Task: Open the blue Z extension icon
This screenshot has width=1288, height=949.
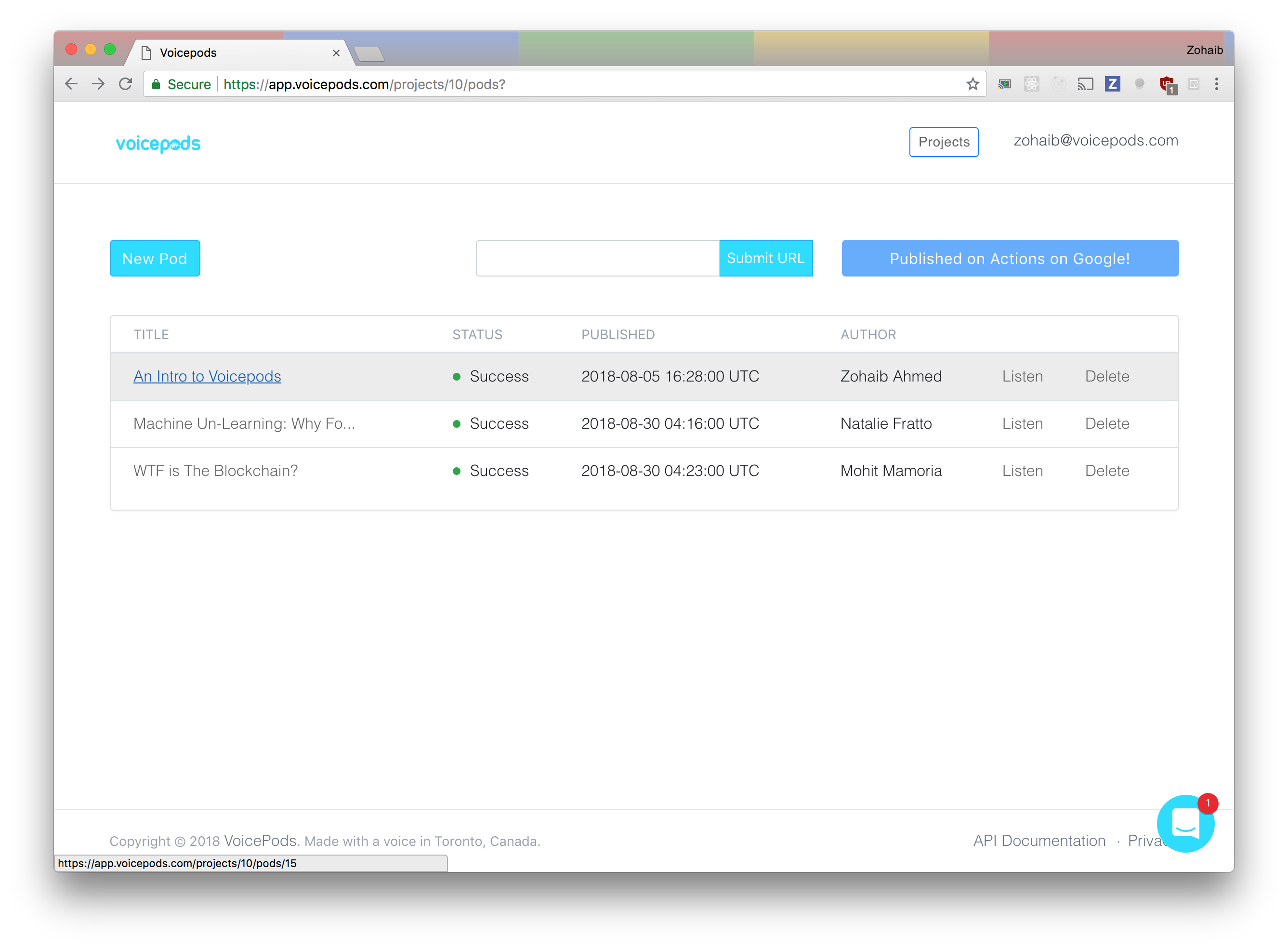Action: coord(1112,84)
